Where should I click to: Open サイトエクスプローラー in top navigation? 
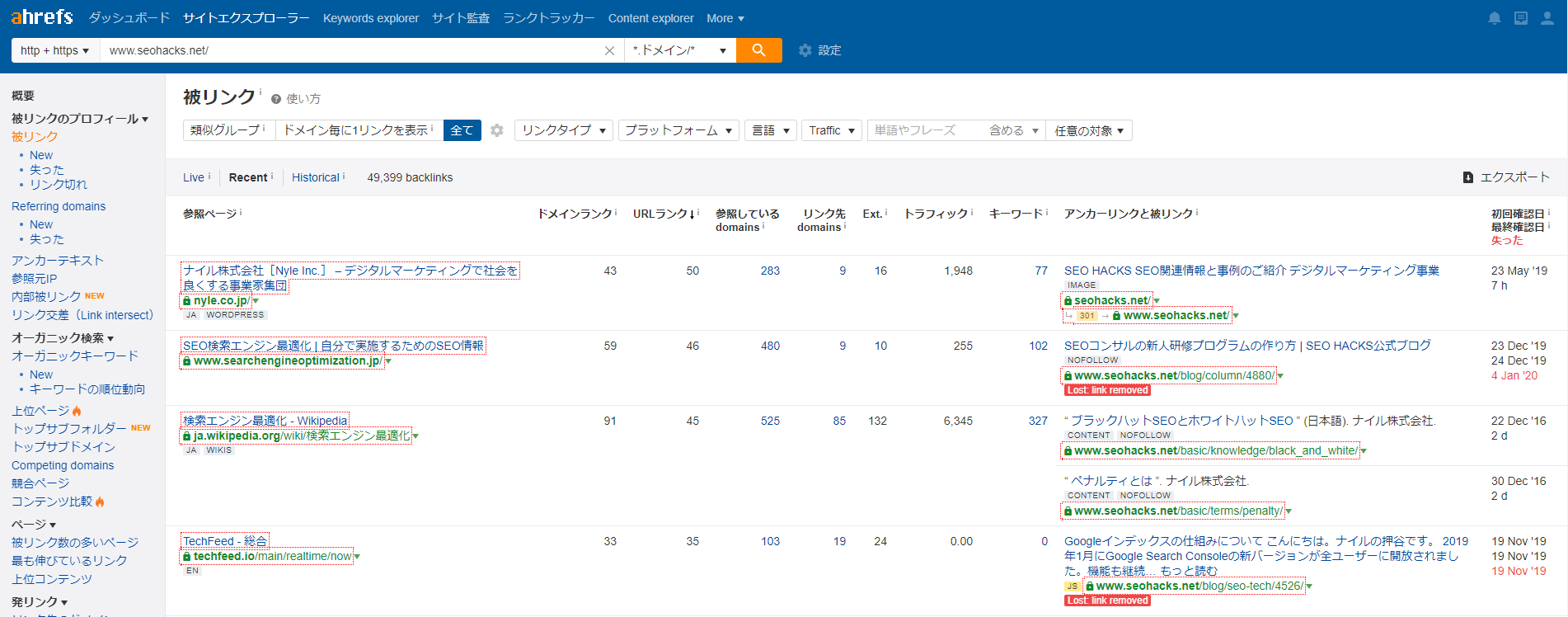pos(246,18)
